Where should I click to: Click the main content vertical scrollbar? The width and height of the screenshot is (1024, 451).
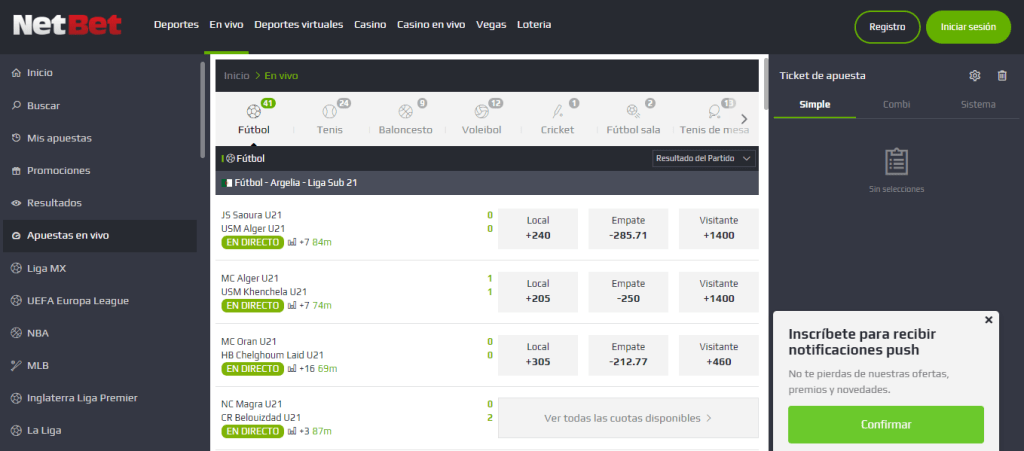point(765,83)
